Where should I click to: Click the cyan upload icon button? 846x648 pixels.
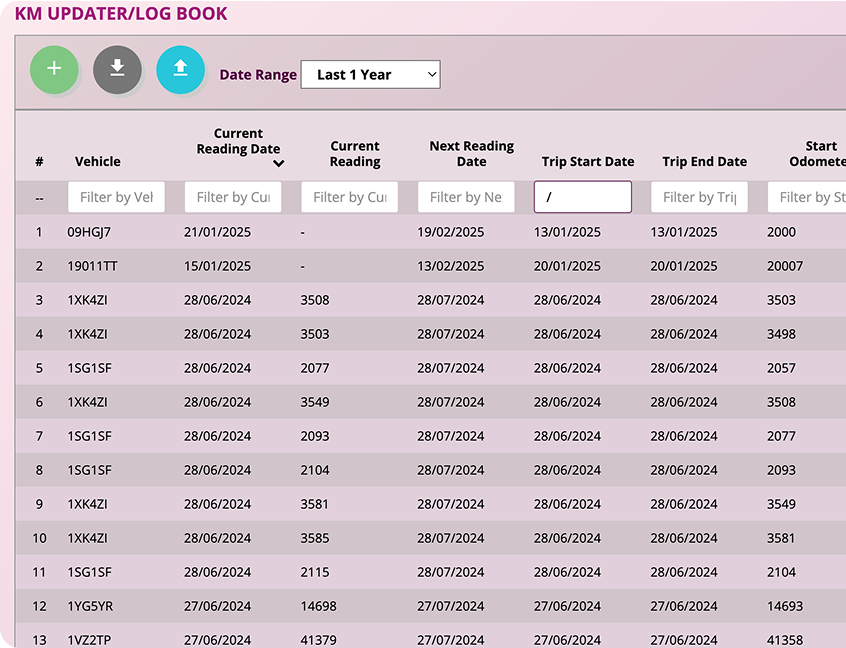[x=180, y=70]
